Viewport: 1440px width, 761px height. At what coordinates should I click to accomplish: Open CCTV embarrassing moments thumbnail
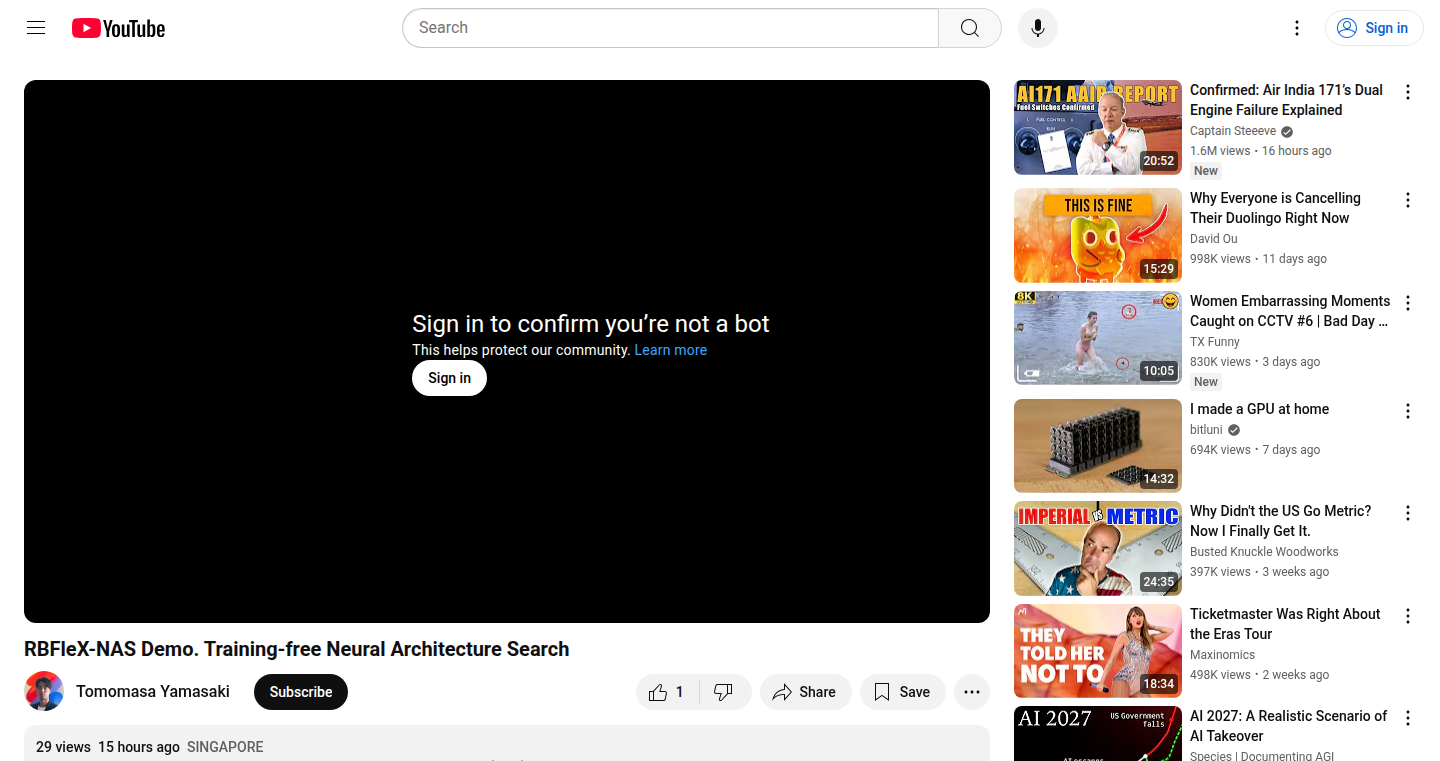pyautogui.click(x=1098, y=338)
